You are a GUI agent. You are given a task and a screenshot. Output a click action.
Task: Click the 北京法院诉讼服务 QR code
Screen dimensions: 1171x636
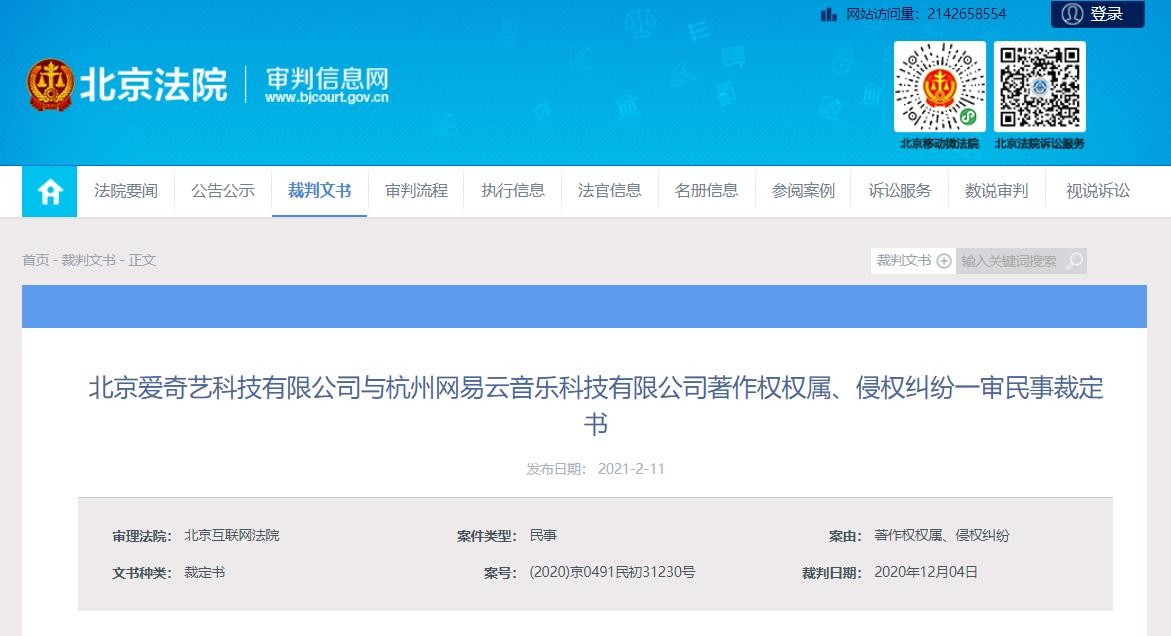tap(1039, 87)
